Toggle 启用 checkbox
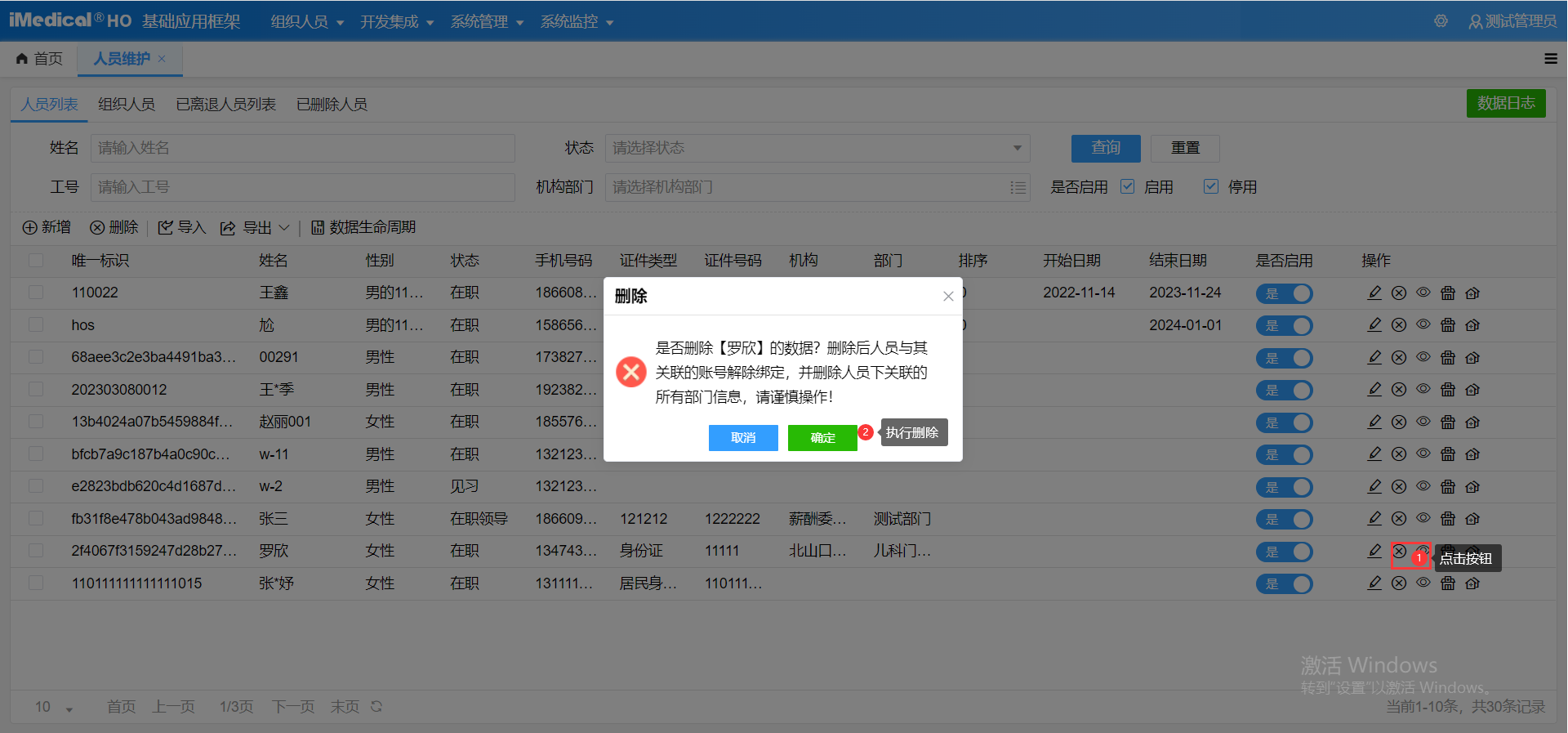 1128,187
